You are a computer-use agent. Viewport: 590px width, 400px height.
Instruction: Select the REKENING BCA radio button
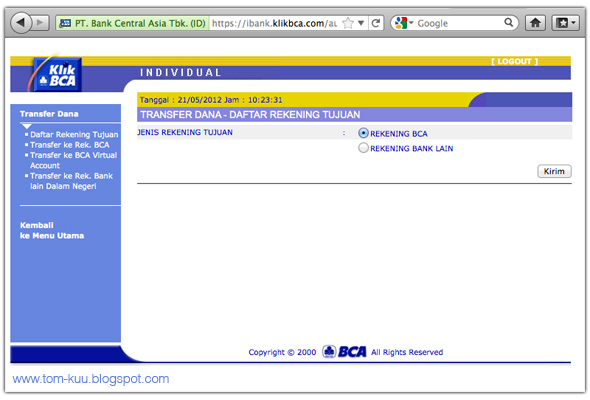point(363,133)
